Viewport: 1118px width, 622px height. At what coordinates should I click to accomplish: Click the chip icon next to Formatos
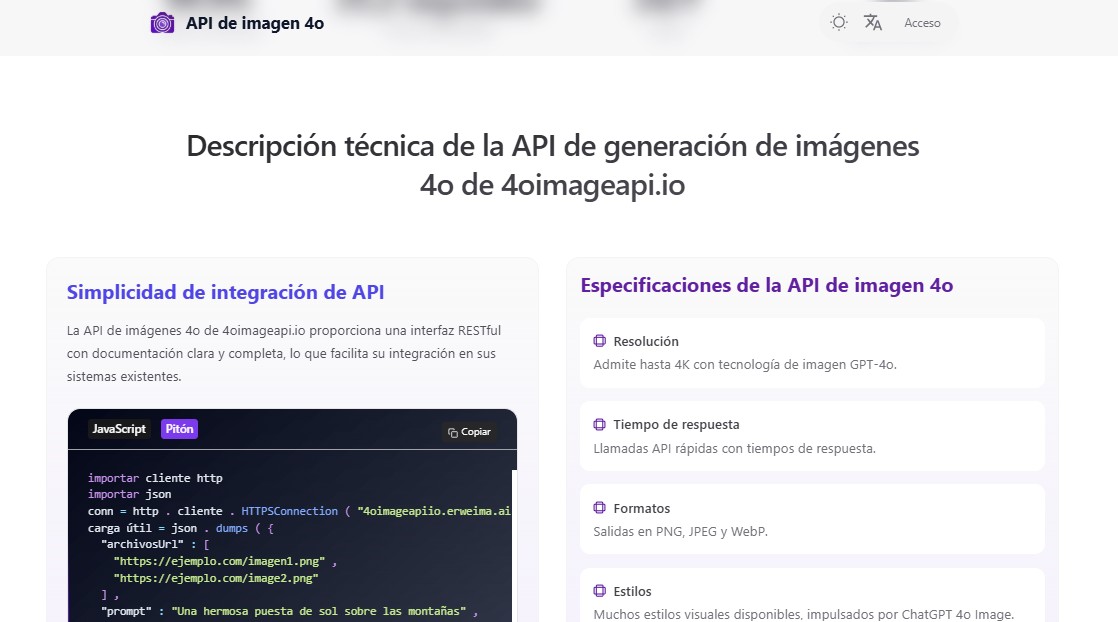(599, 508)
